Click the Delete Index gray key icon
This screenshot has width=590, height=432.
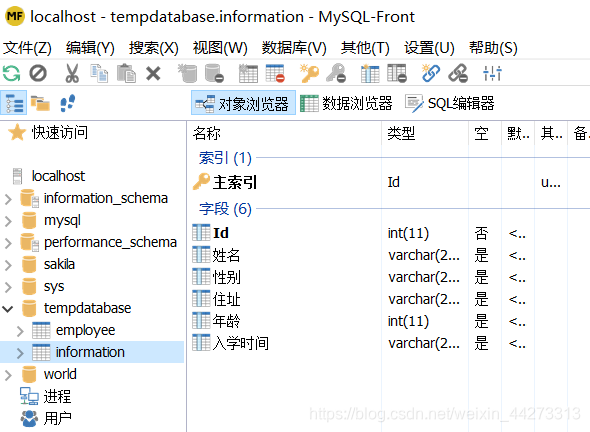pos(336,73)
